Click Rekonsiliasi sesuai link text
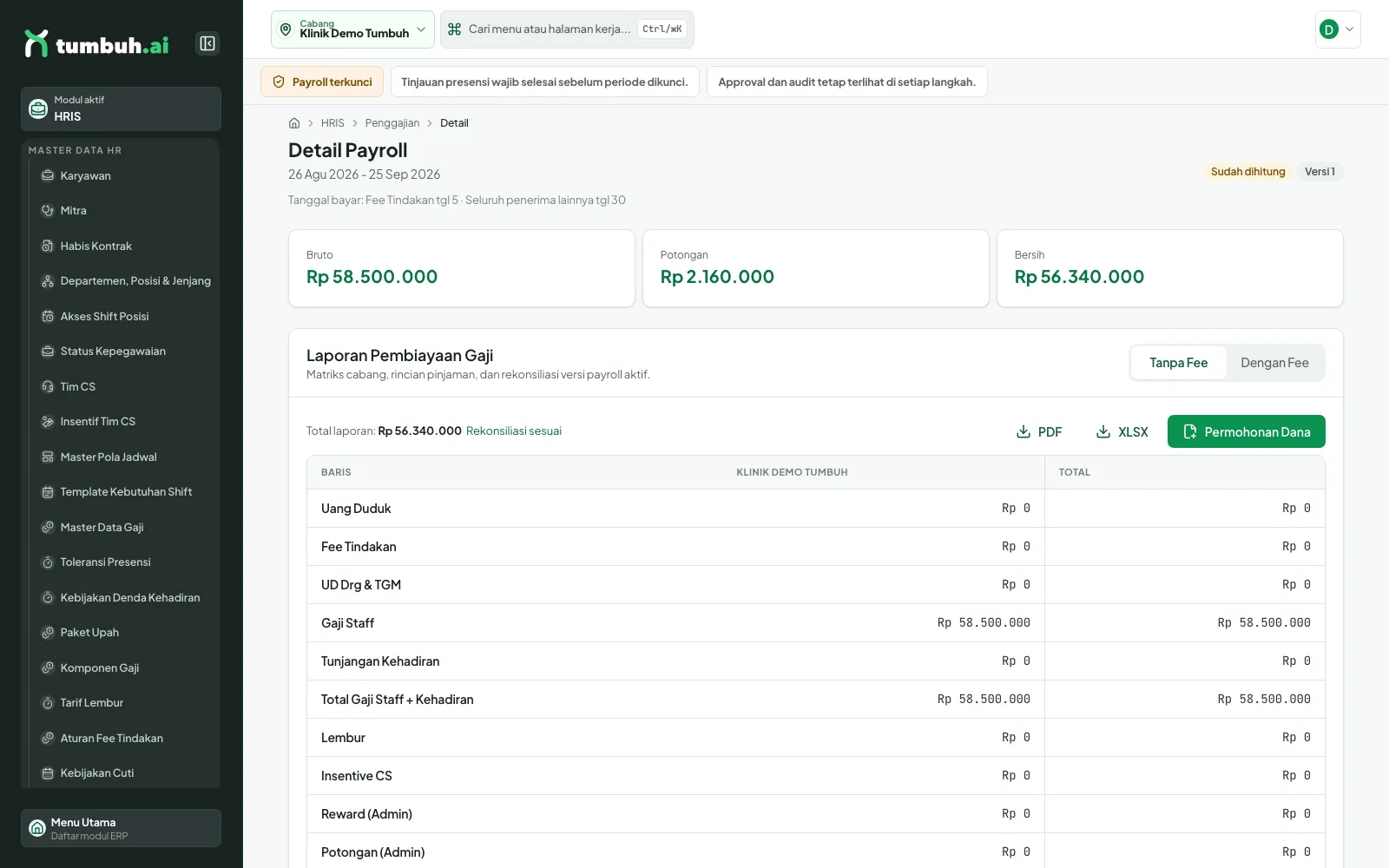Viewport: 1389px width, 868px height. coord(514,431)
